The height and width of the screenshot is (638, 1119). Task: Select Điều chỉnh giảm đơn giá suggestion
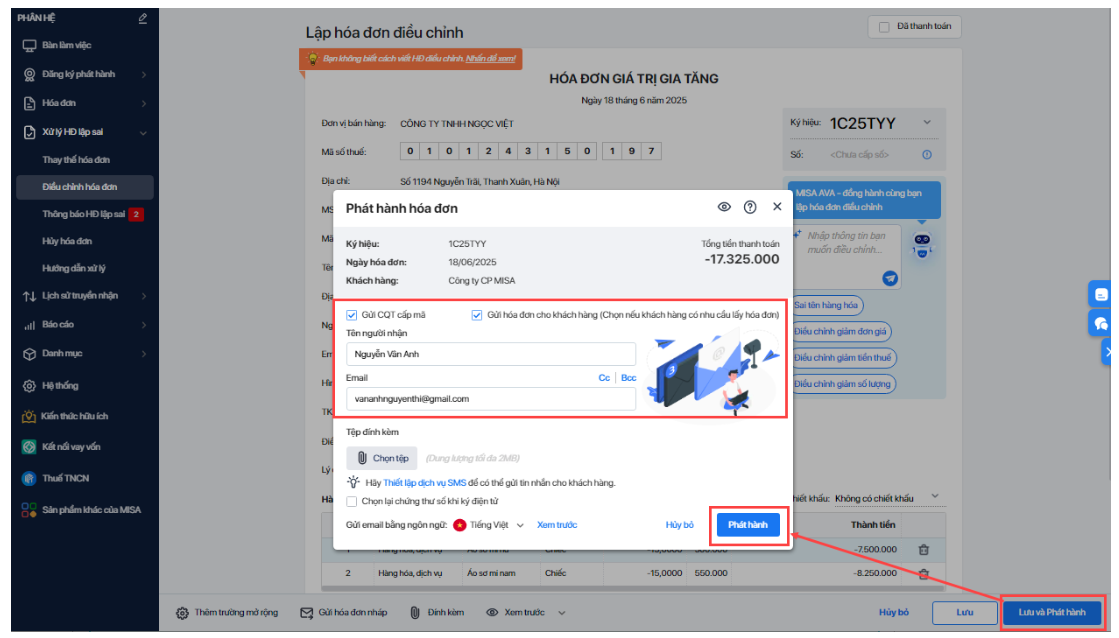(x=840, y=332)
